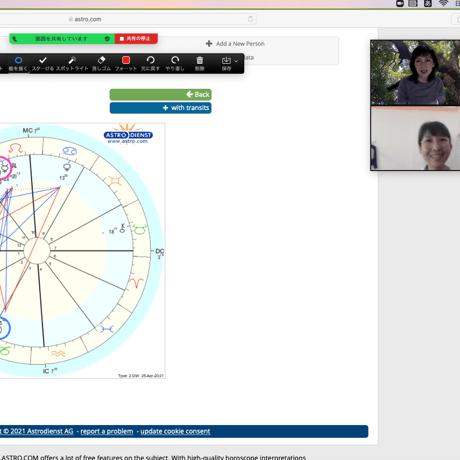Expand the chart with transits
This screenshot has width=460, height=460.
(160, 108)
